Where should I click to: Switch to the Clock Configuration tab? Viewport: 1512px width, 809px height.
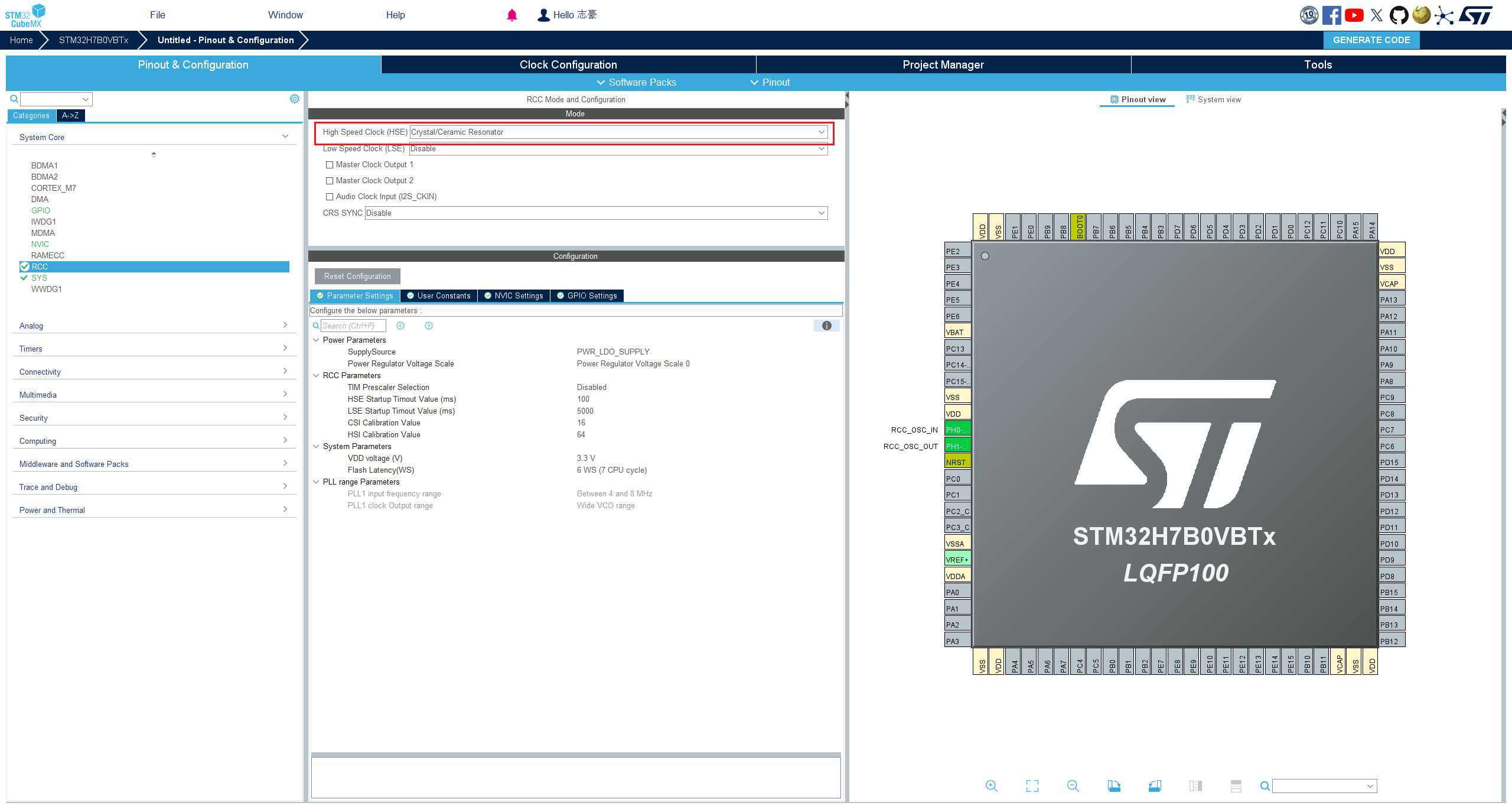[568, 64]
